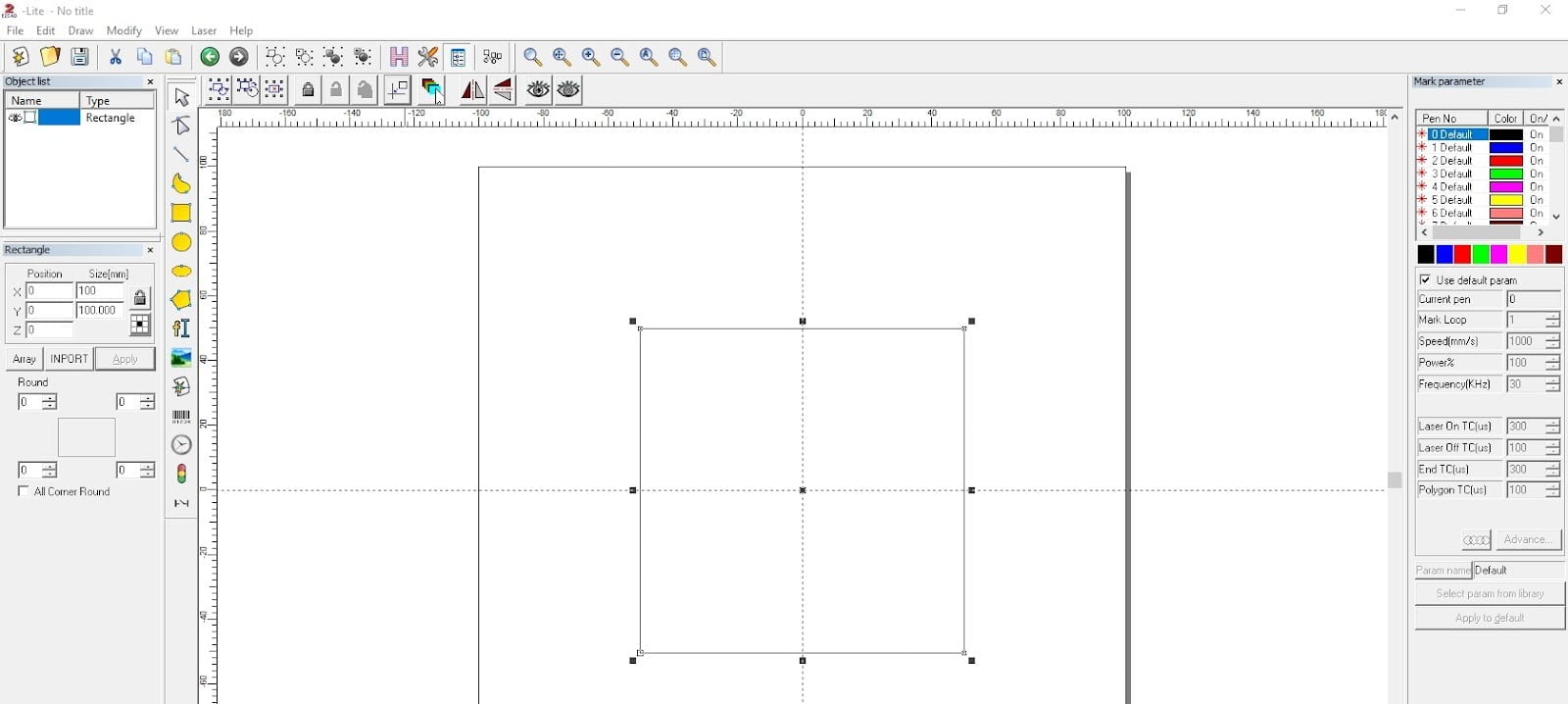Pick the blue swatch in the palette
1568x704 pixels.
[x=1444, y=255]
